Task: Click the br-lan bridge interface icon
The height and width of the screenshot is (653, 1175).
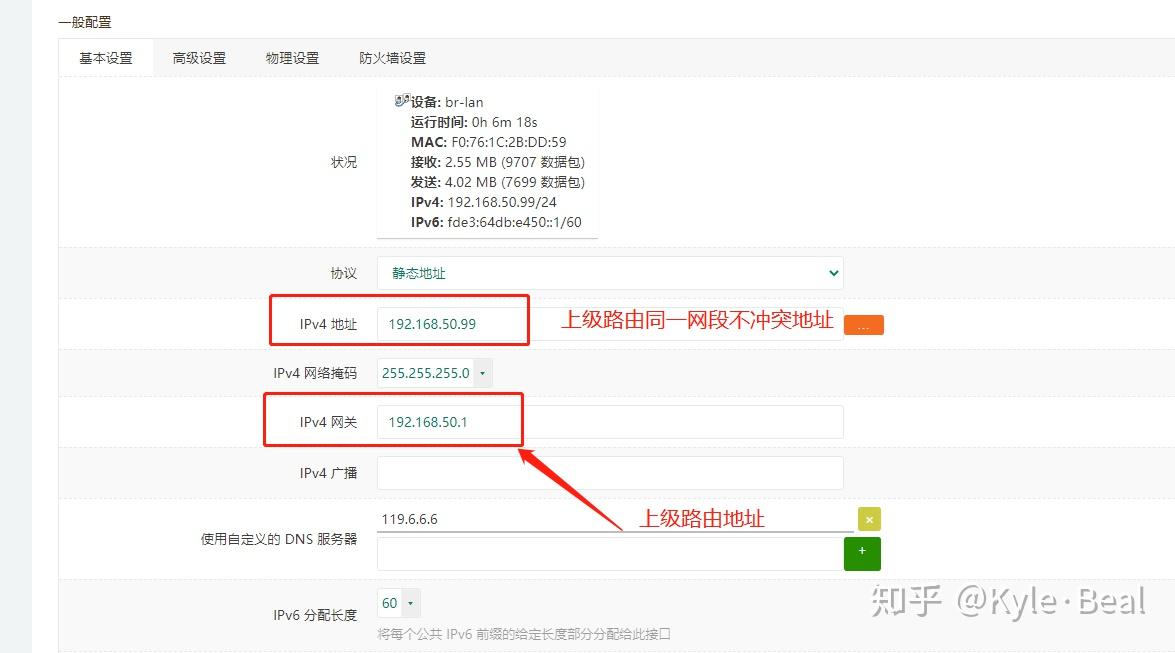Action: (x=401, y=99)
